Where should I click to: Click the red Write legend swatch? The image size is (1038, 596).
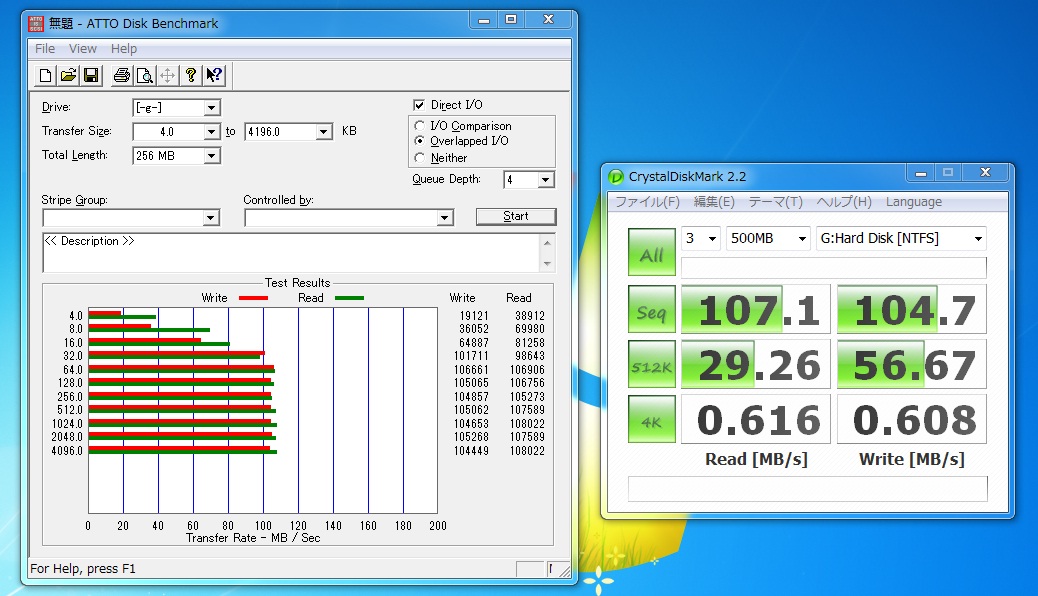point(253,298)
